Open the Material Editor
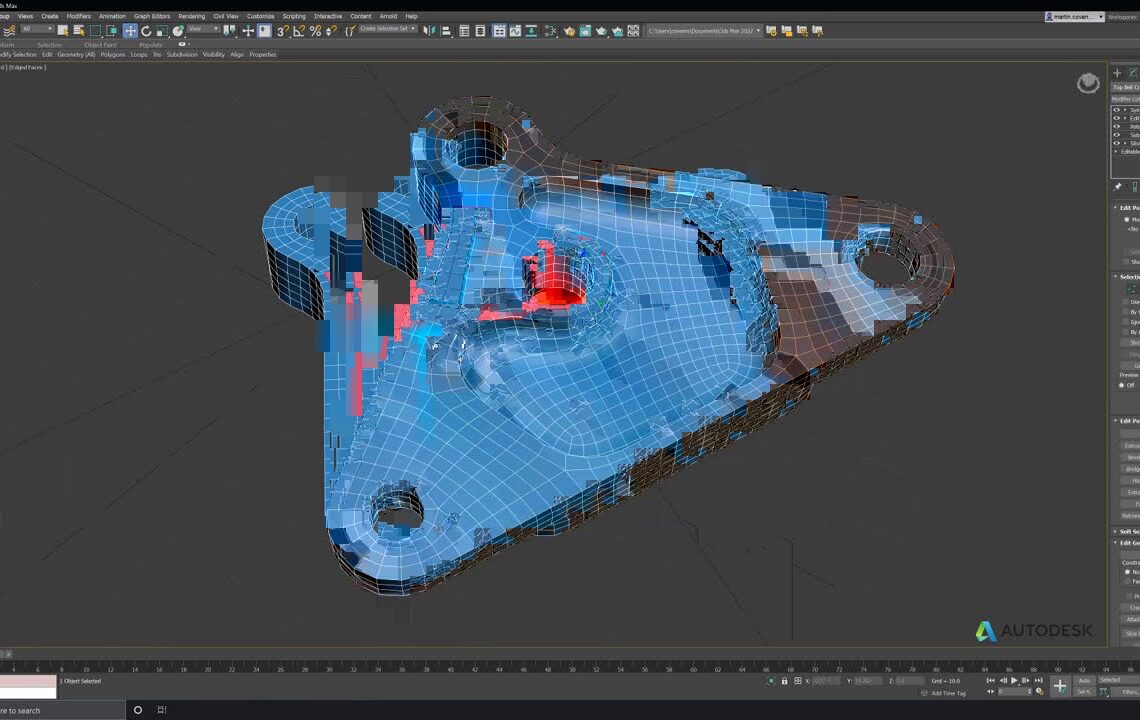1140x720 pixels. point(569,32)
